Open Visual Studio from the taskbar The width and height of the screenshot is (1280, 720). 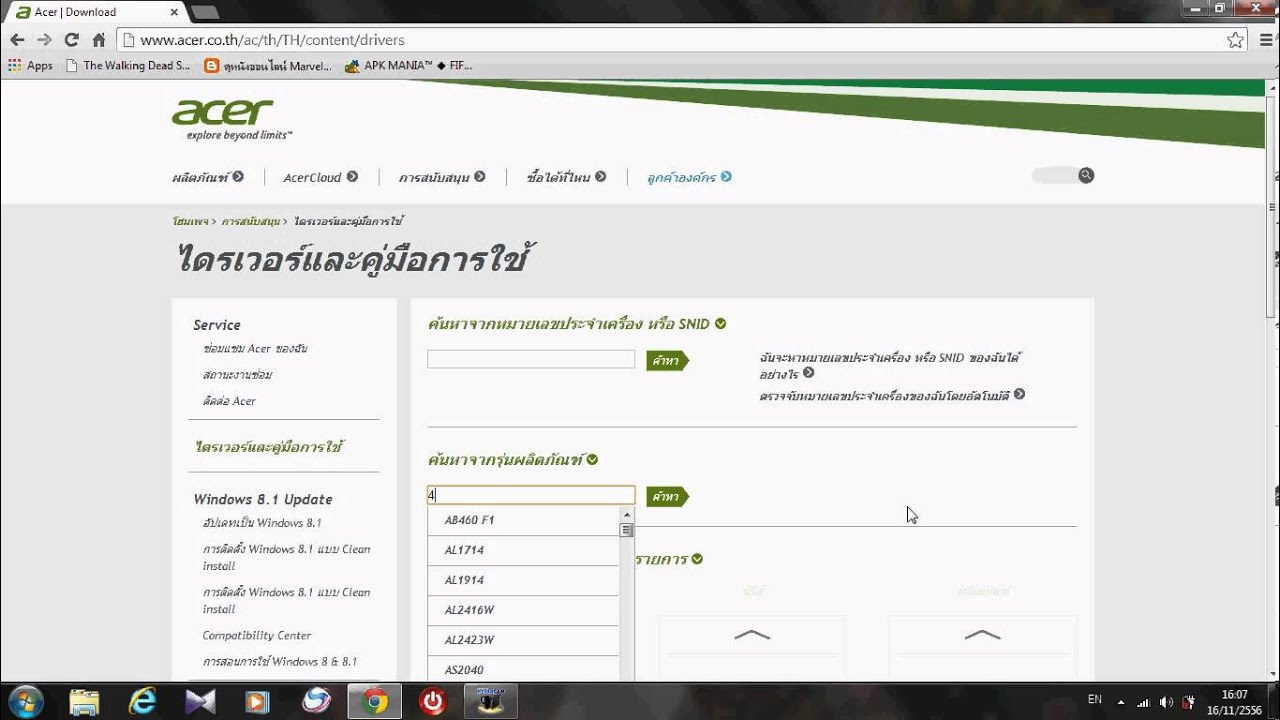tap(201, 701)
